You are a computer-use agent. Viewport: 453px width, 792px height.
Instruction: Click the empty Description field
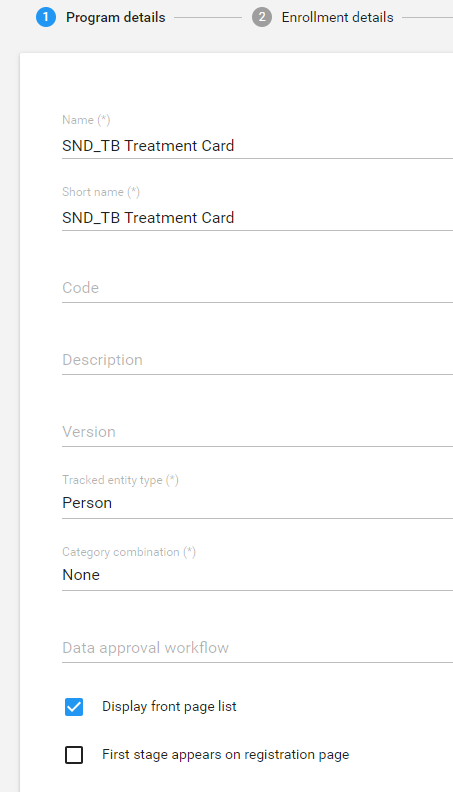pos(258,360)
